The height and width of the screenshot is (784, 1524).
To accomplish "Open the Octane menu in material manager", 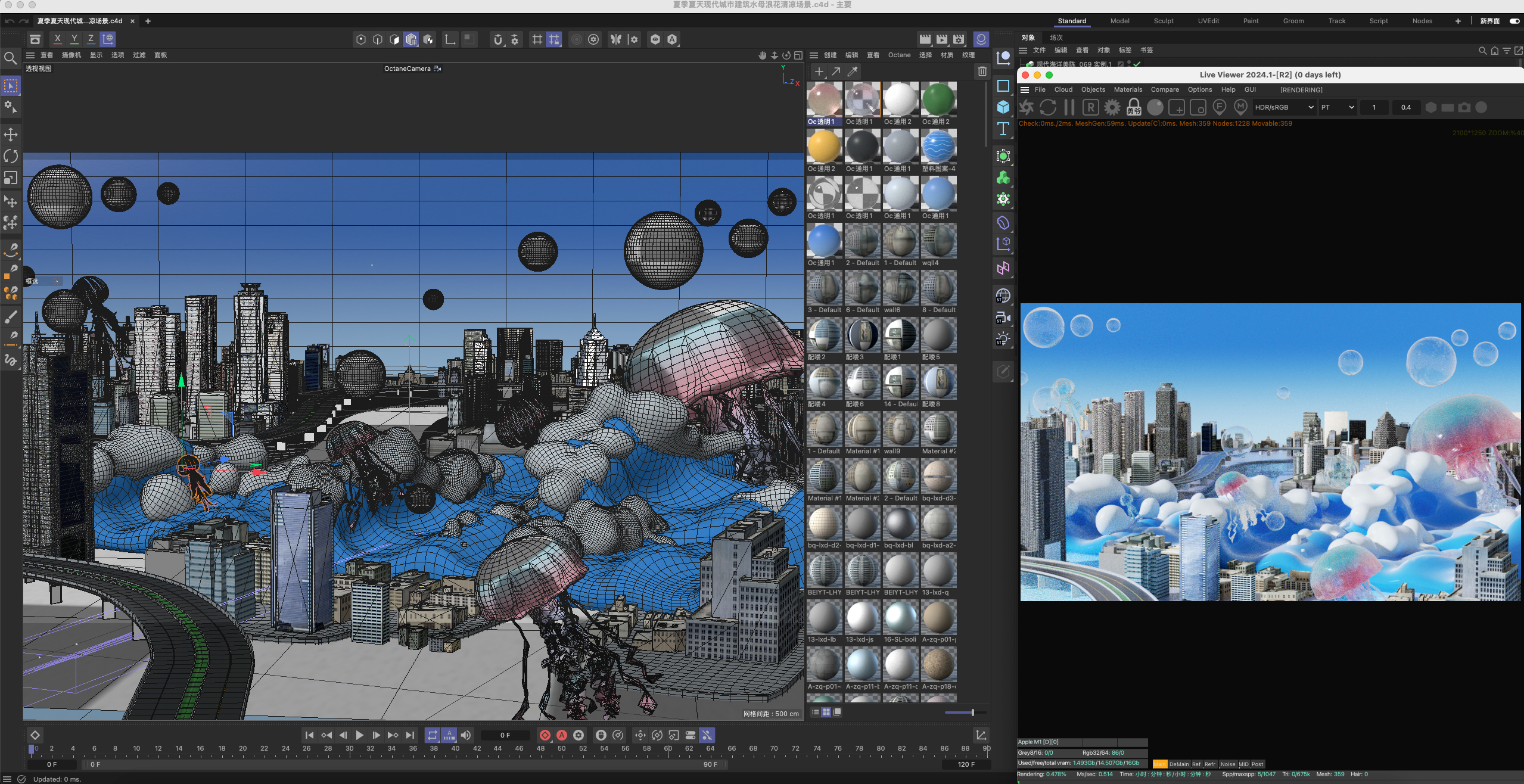I will [899, 55].
